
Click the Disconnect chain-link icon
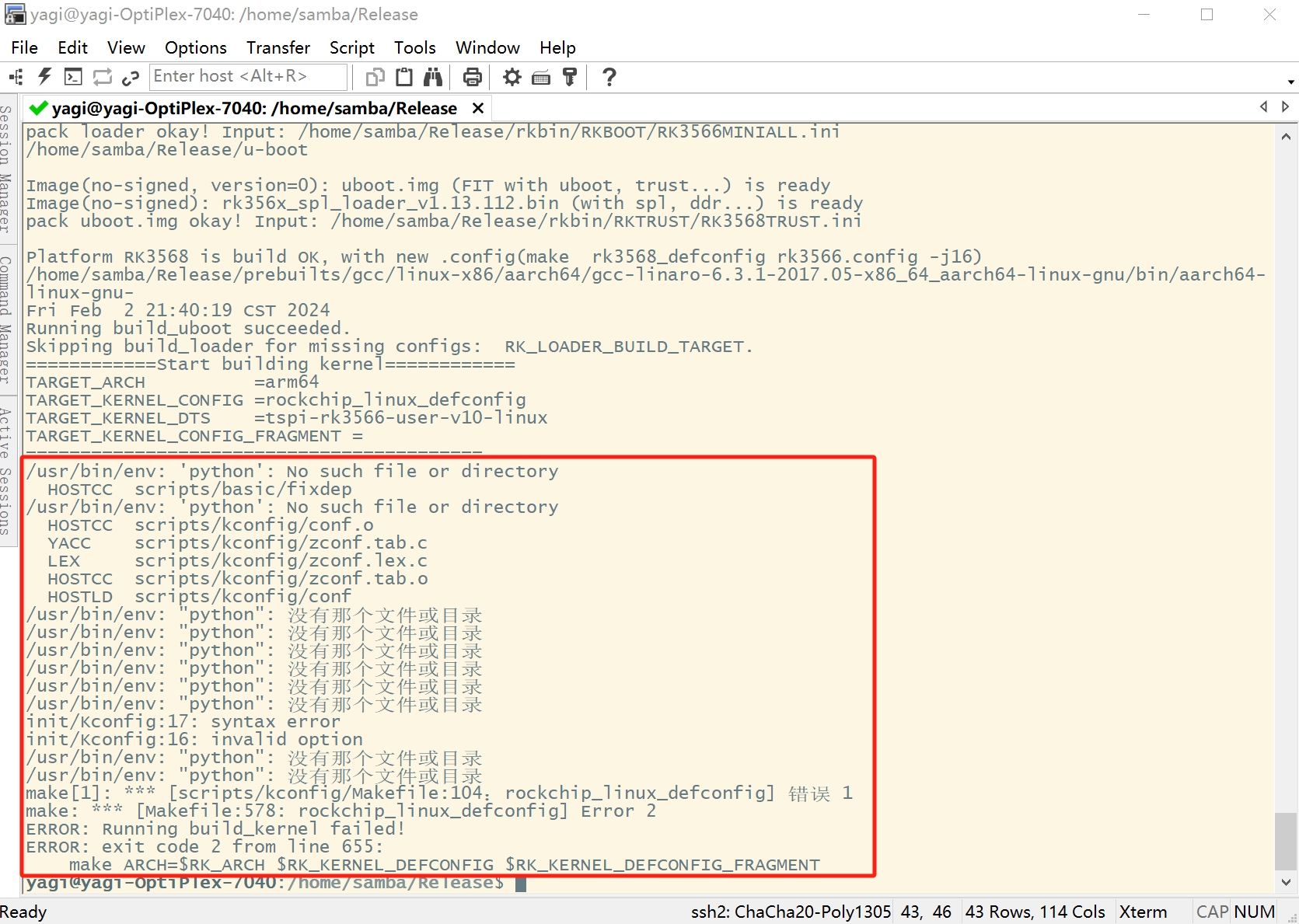point(131,77)
